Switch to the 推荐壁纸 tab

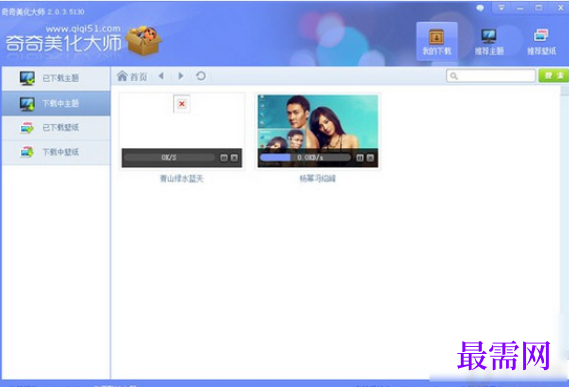pyautogui.click(x=541, y=41)
